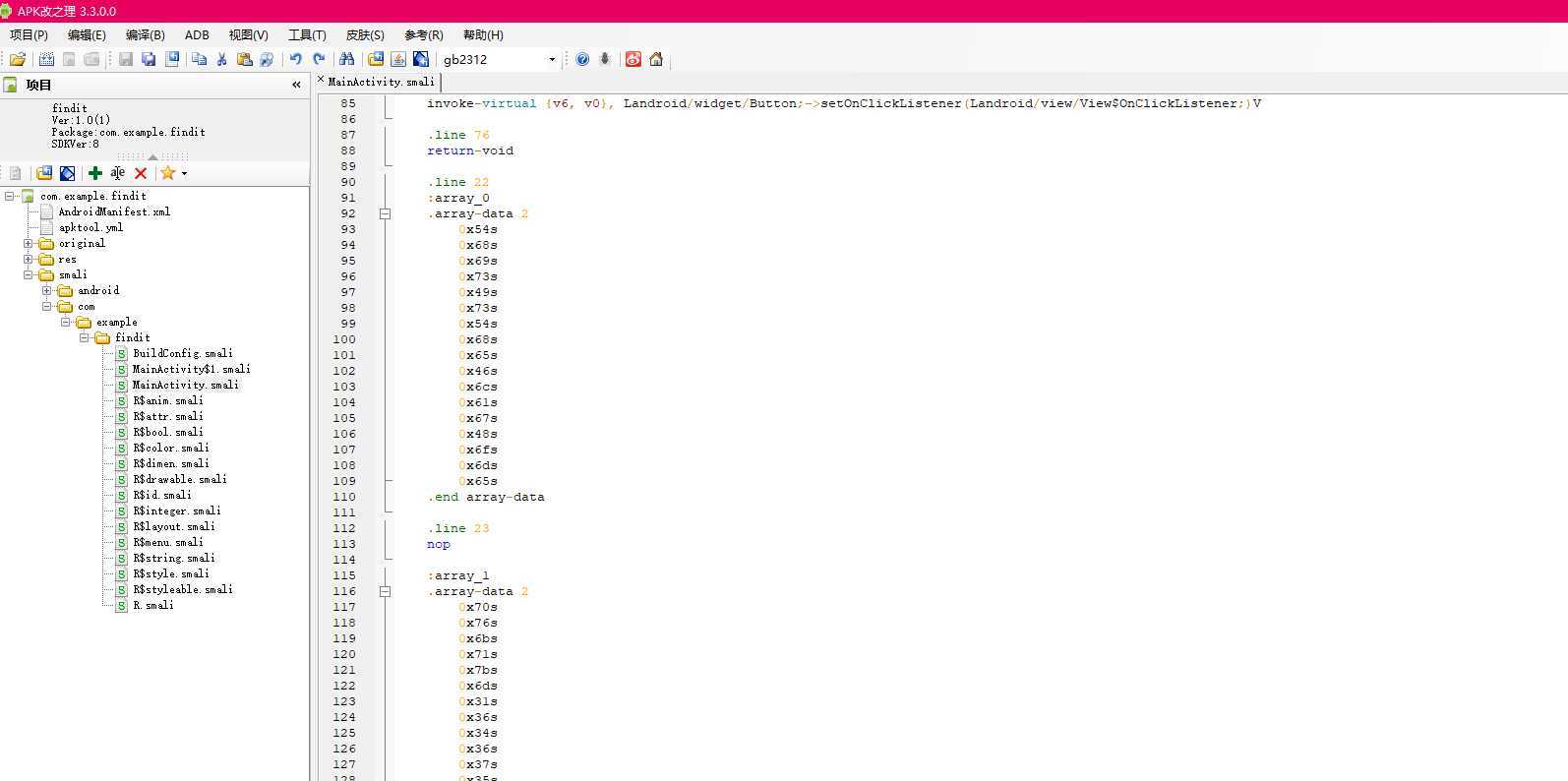The width and height of the screenshot is (1568, 781).
Task: Click the microphone icon in toolbar
Action: tap(605, 59)
